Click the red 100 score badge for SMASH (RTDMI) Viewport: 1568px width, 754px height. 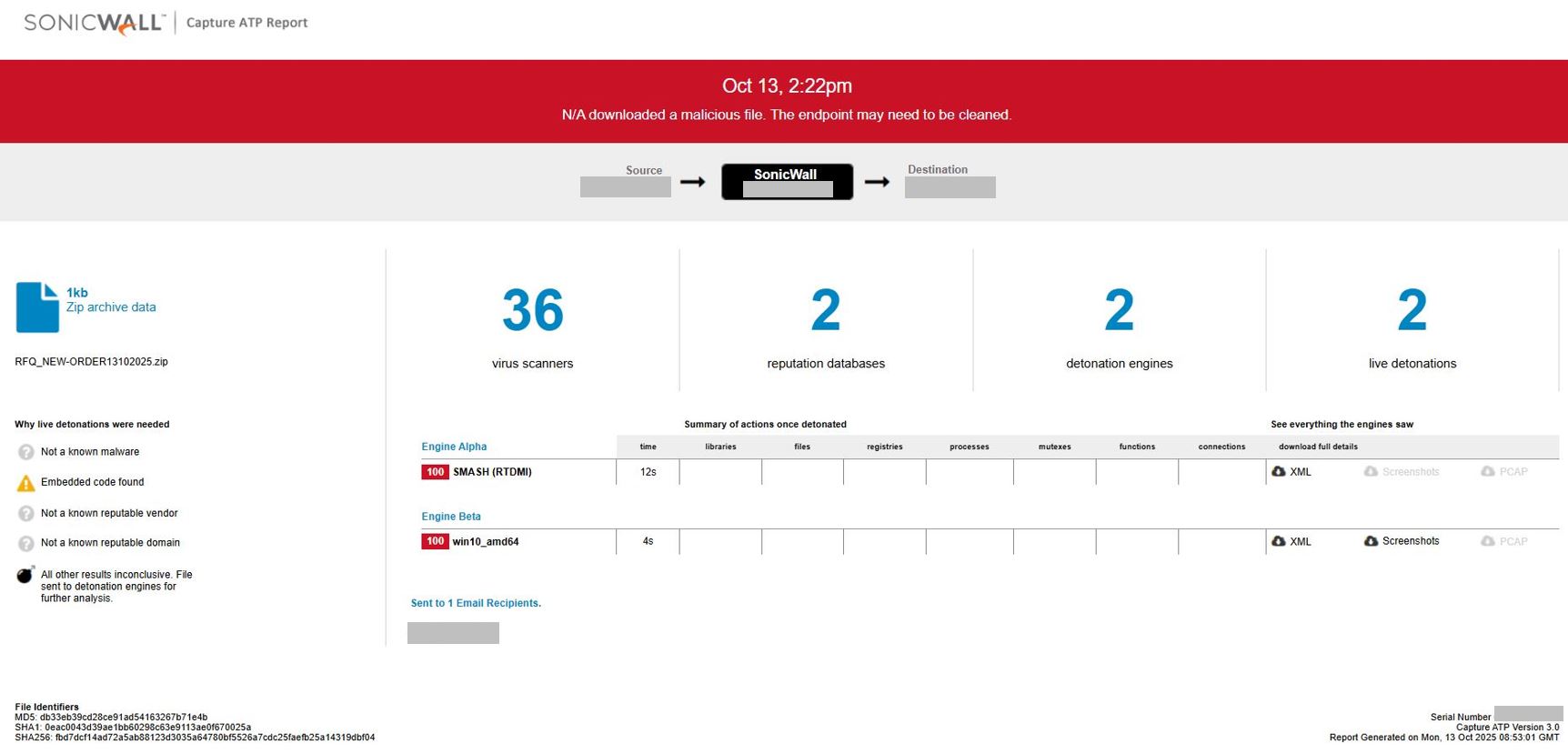435,472
